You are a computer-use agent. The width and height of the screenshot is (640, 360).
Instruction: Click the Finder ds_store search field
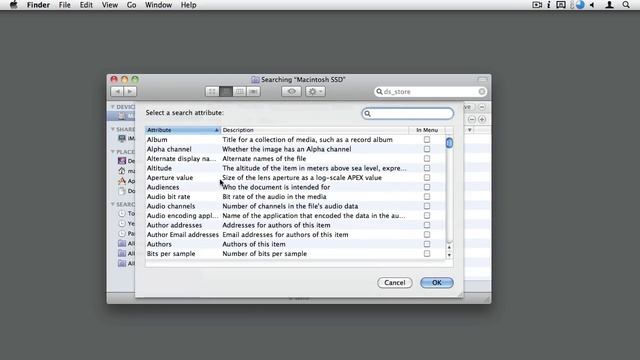click(x=430, y=91)
